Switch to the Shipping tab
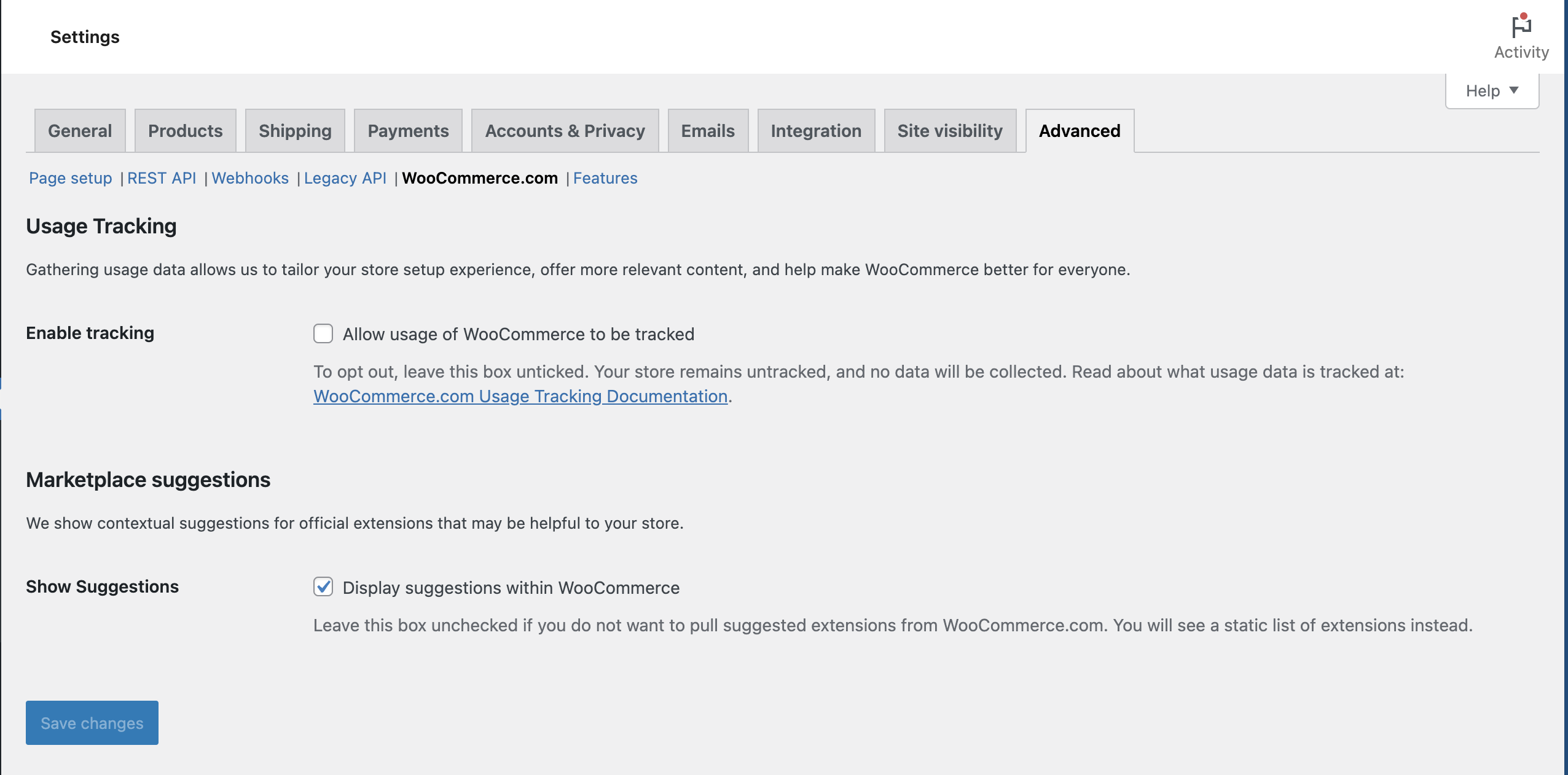Image resolution: width=1568 pixels, height=775 pixels. 295,130
